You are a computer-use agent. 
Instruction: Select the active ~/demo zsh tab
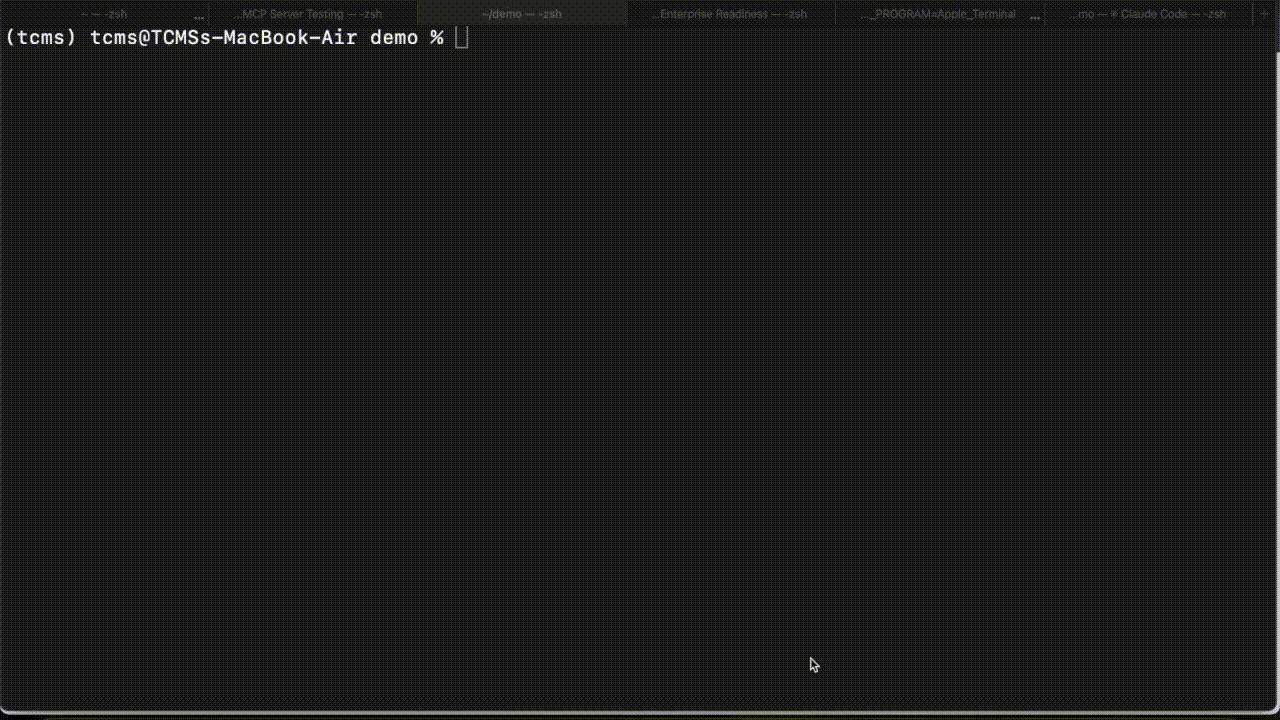(x=521, y=14)
